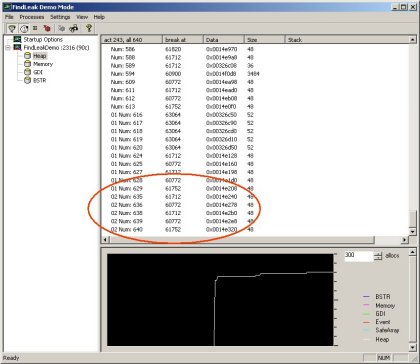Select the row 02 Num: 638

pyautogui.click(x=255, y=213)
